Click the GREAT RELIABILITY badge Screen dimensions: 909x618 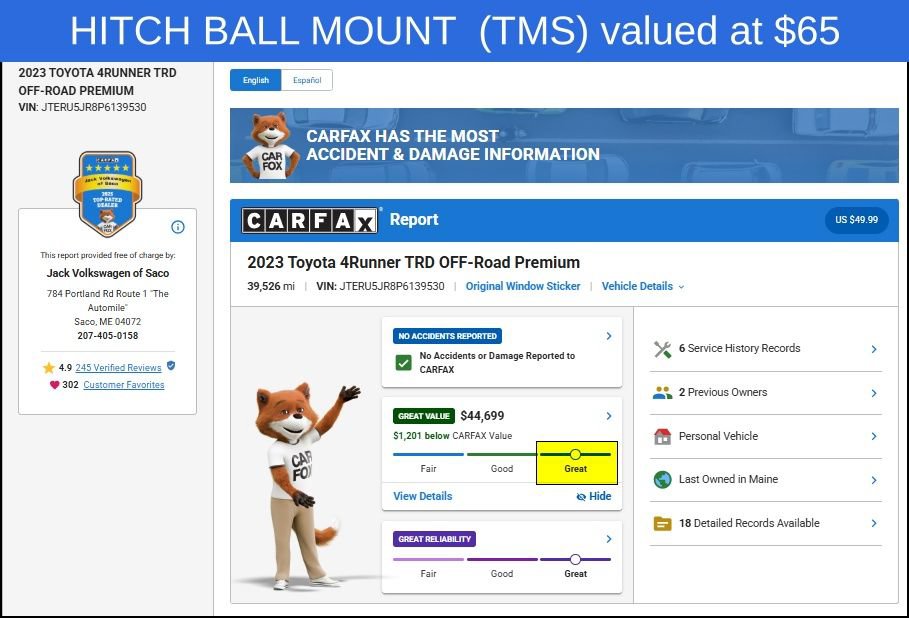[x=435, y=539]
